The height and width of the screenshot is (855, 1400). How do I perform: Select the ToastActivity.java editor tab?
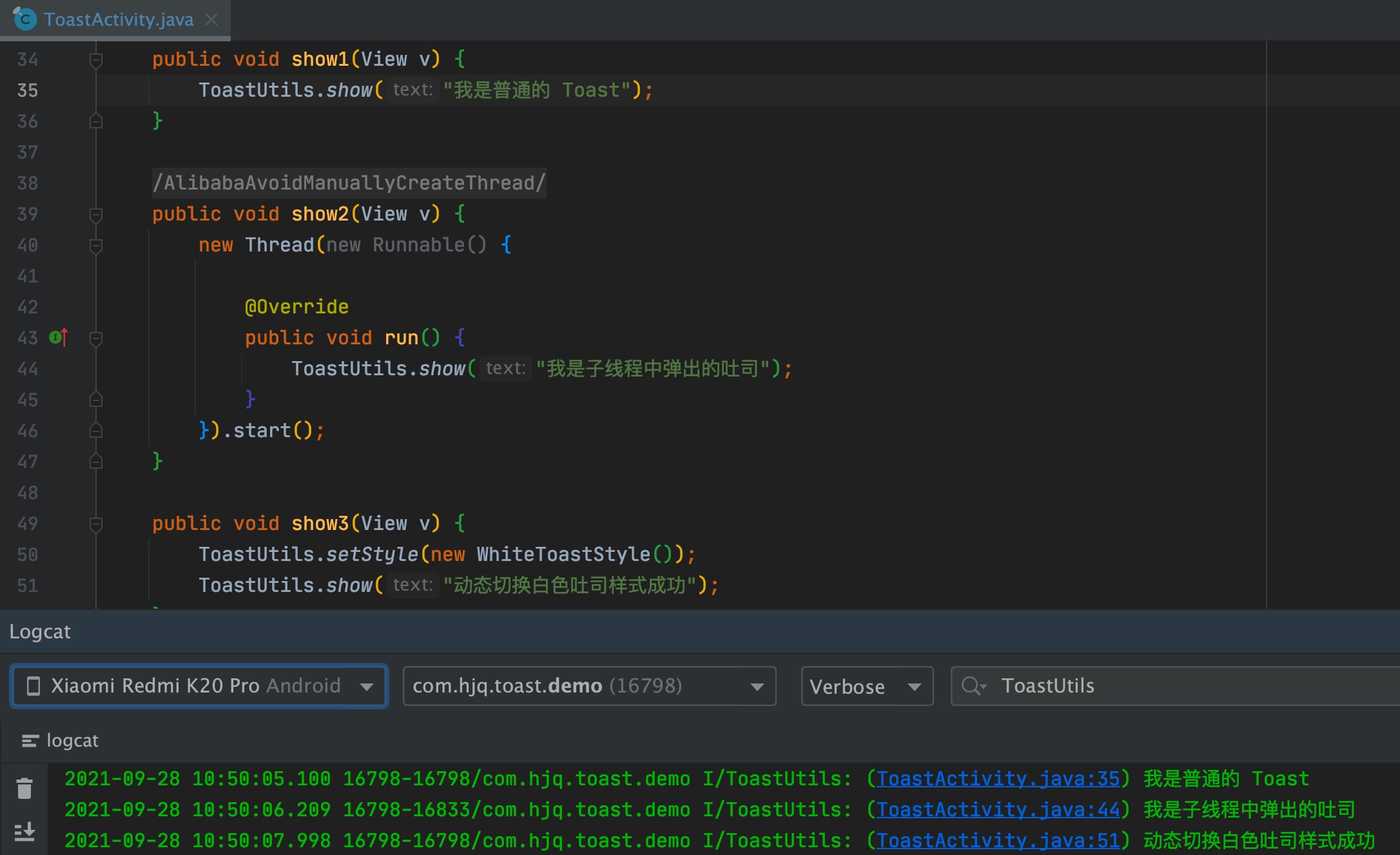[x=119, y=19]
